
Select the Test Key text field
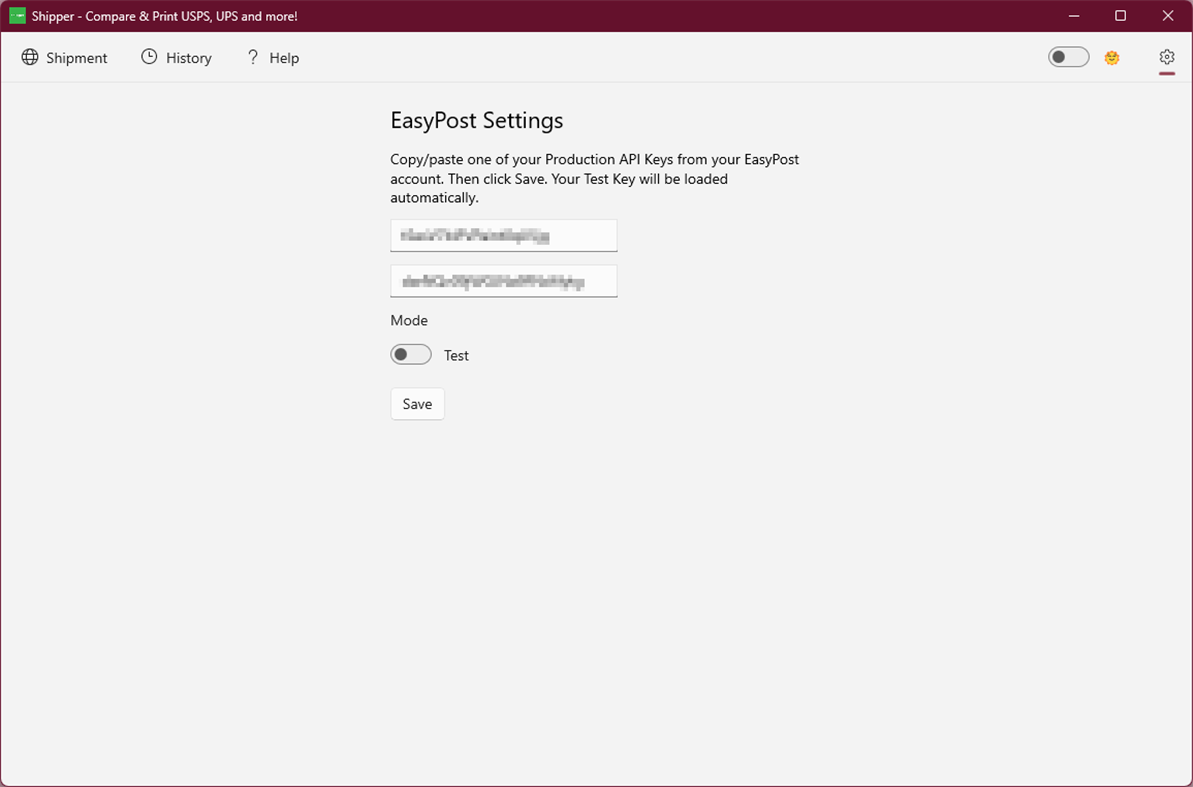[503, 280]
